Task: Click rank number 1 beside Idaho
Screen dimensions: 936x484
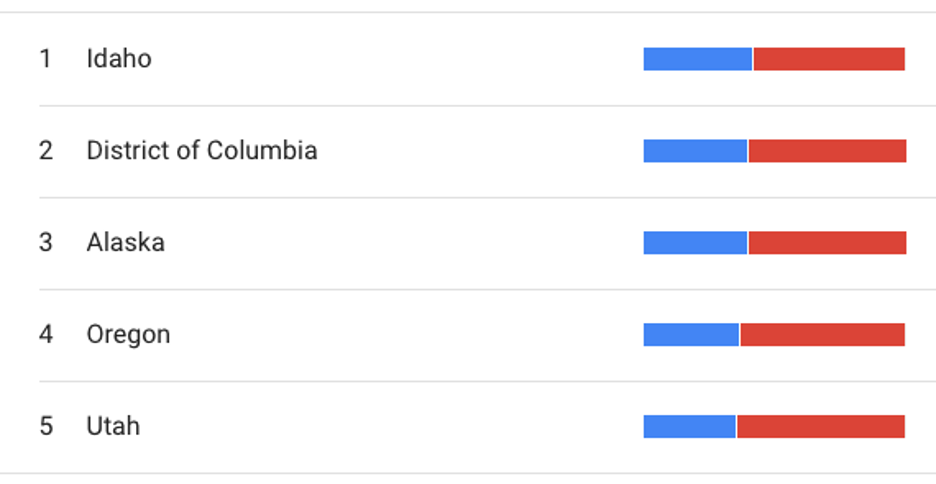Action: tap(45, 59)
